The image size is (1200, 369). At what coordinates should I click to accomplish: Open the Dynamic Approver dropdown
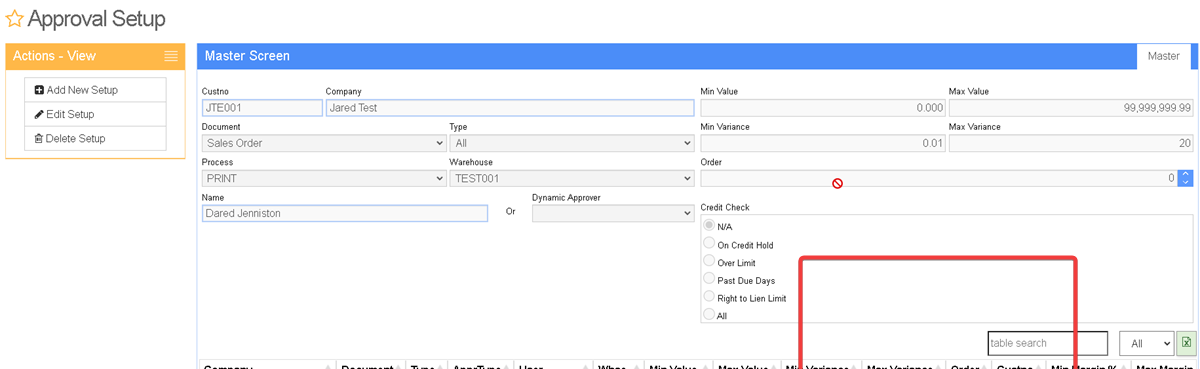pos(613,213)
